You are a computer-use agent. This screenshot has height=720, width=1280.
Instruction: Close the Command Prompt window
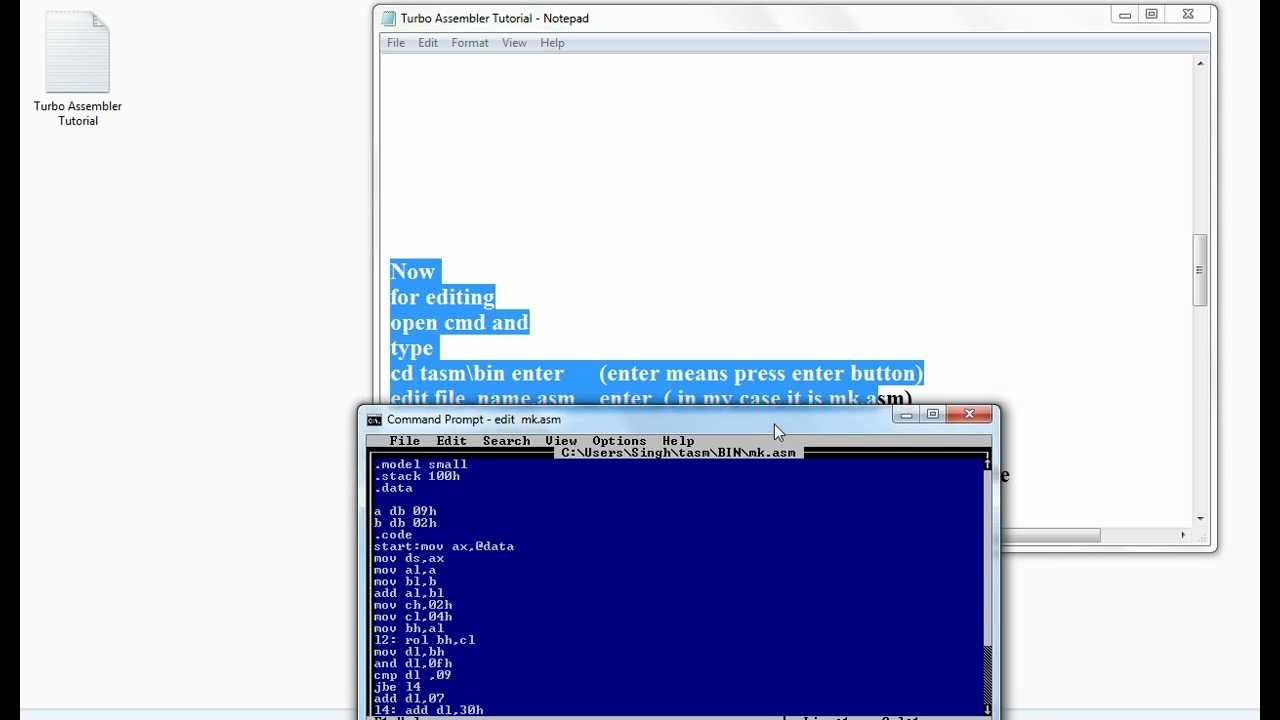point(968,415)
